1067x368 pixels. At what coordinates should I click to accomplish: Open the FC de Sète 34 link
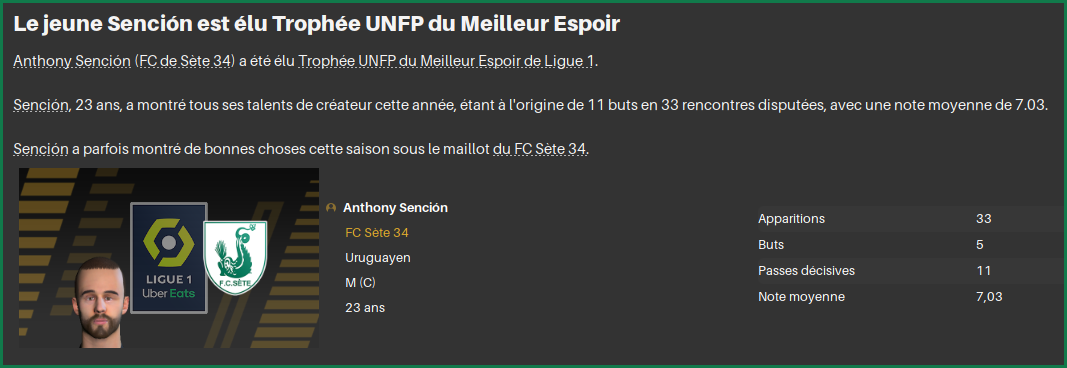pyautogui.click(x=185, y=61)
